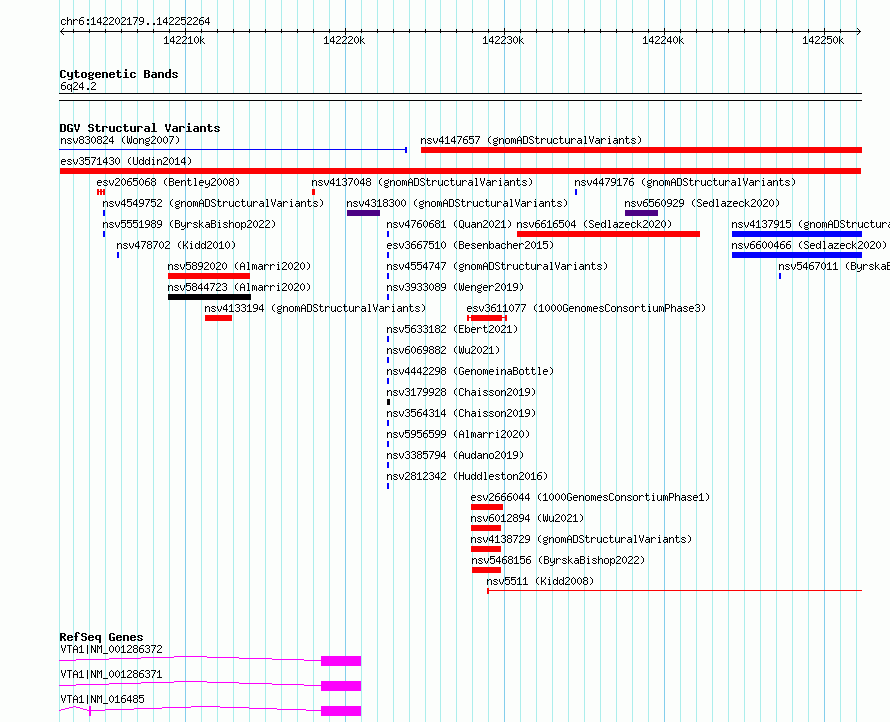Click the 142220k ruler label
Screen dimensions: 890x722
point(344,40)
